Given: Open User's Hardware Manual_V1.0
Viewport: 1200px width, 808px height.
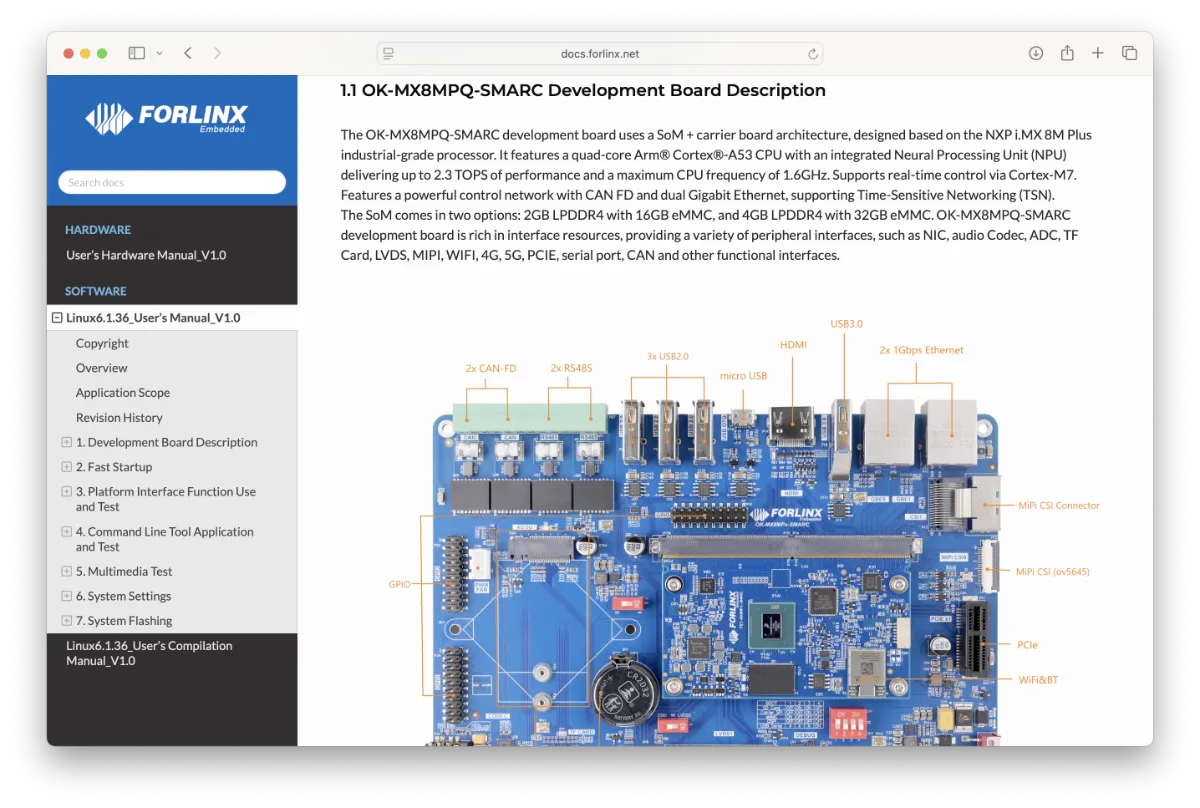Looking at the screenshot, I should pyautogui.click(x=146, y=255).
